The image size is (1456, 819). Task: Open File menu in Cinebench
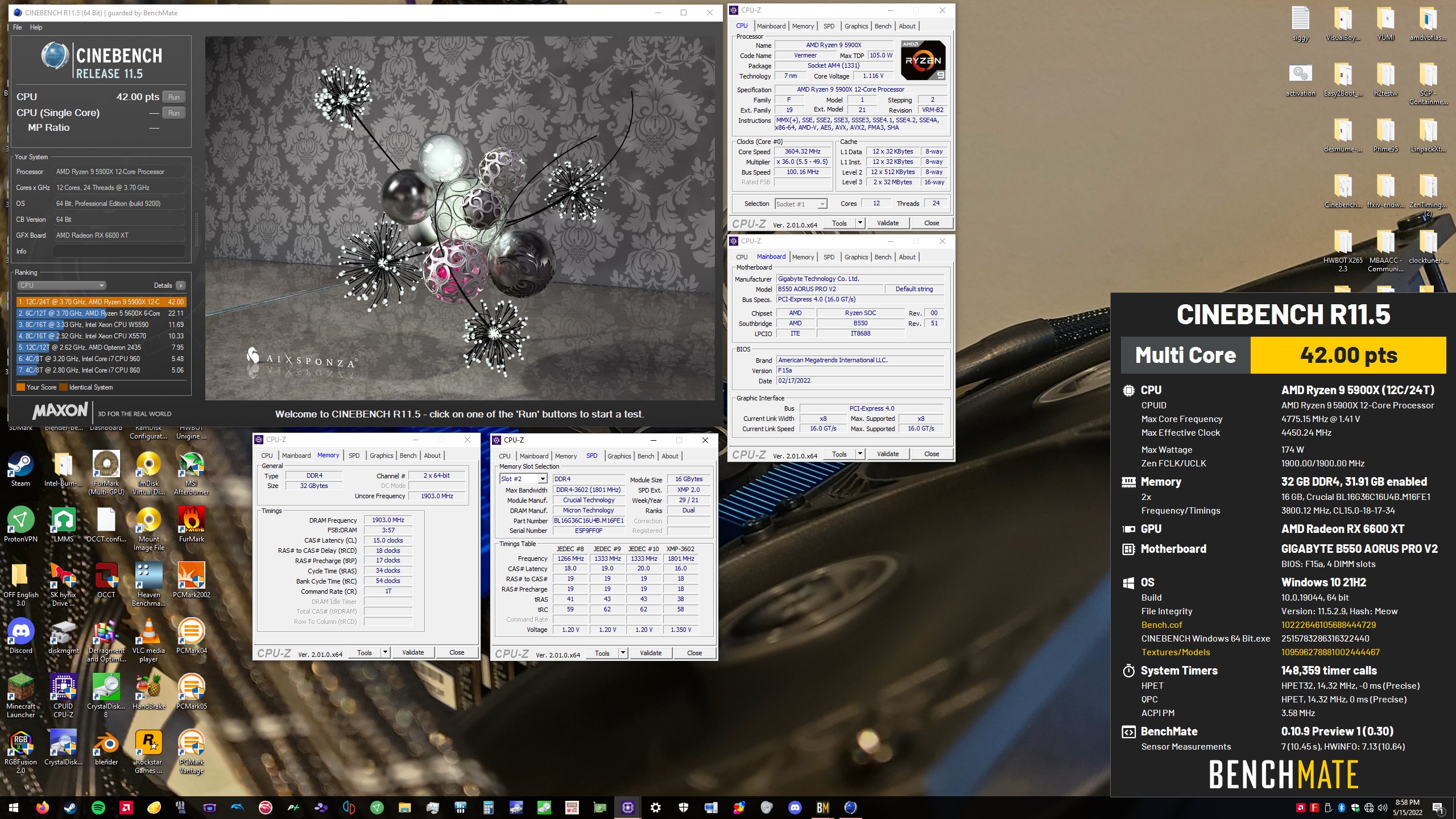pyautogui.click(x=17, y=27)
